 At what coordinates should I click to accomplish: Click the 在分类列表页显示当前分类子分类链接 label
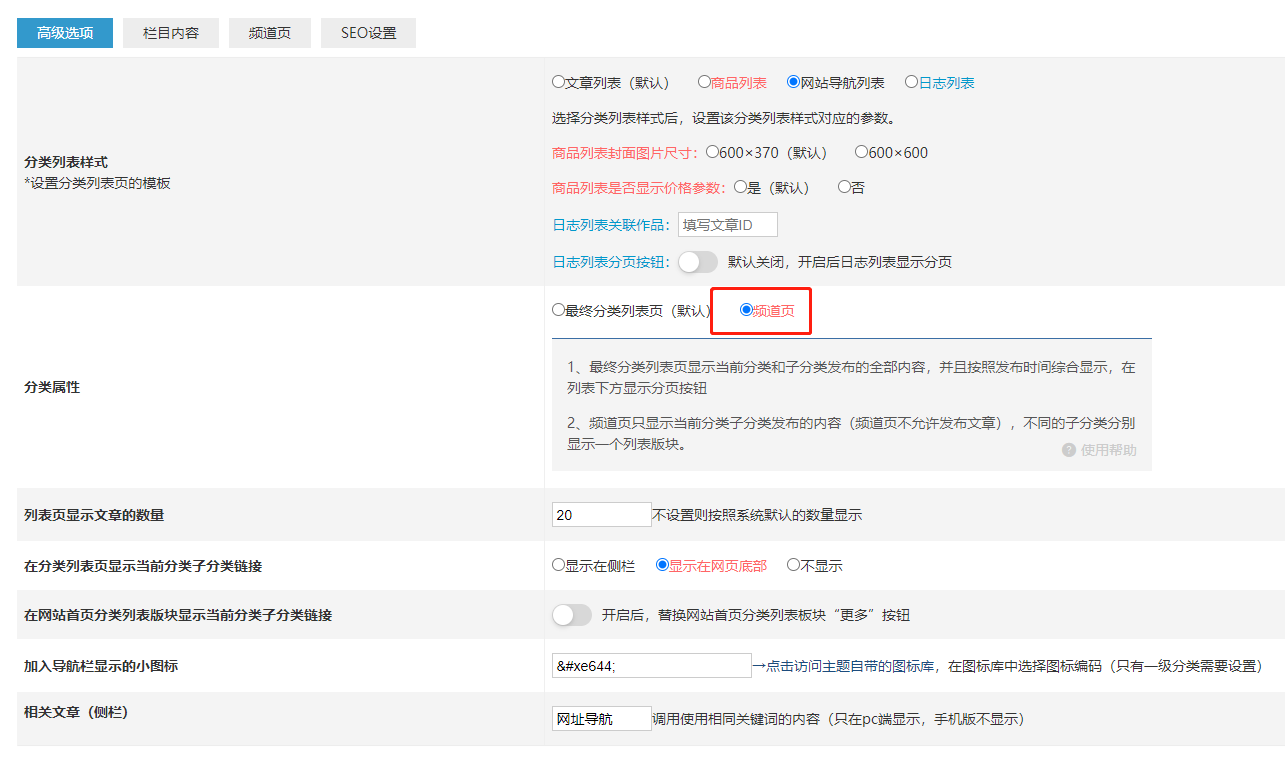pyautogui.click(x=143, y=566)
